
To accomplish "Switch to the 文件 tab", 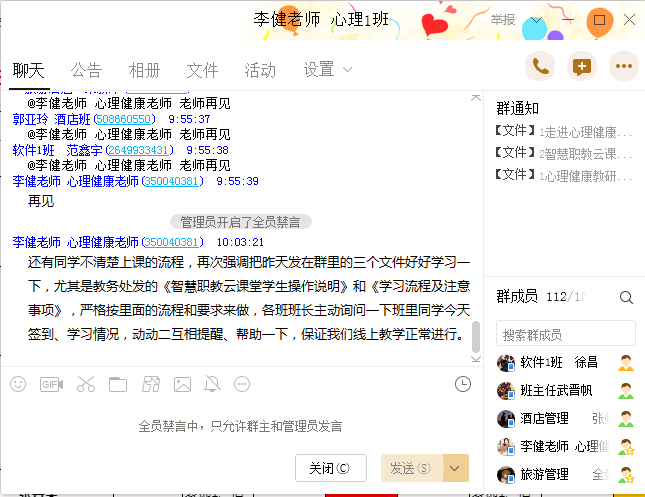I will tap(202, 70).
